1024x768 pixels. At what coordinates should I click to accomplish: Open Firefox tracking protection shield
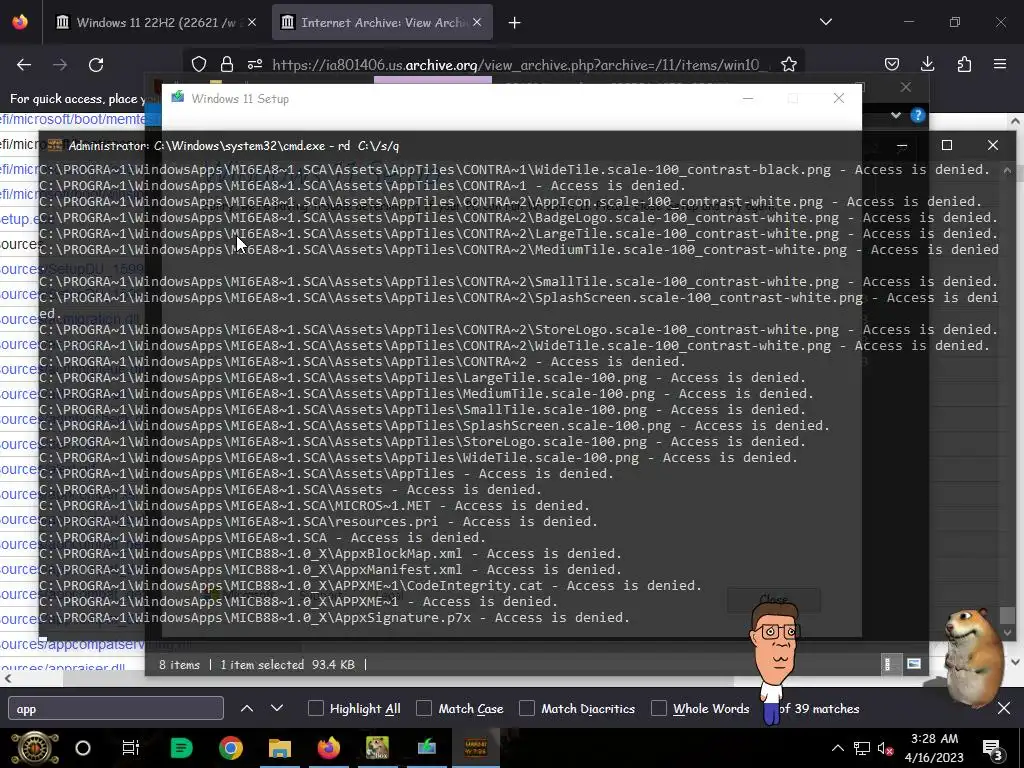coord(199,64)
